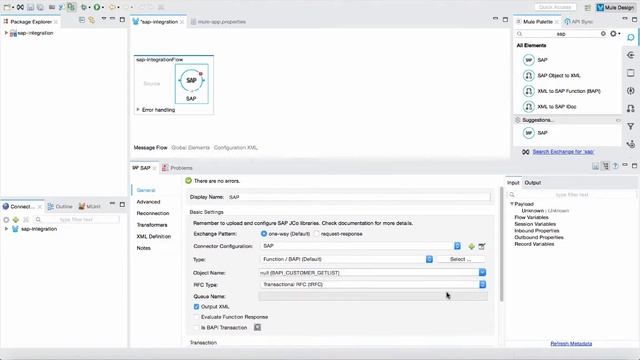Image resolution: width=640 pixels, height=360 pixels.
Task: Open the Connector Configuration dropdown
Action: [x=458, y=246]
